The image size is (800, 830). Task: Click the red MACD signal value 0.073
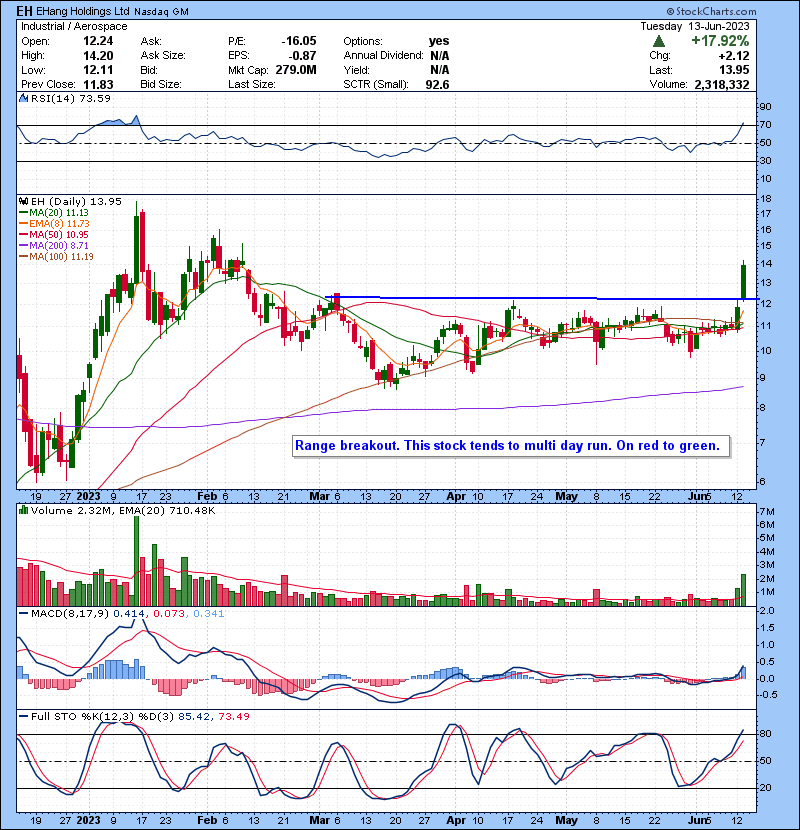point(169,614)
